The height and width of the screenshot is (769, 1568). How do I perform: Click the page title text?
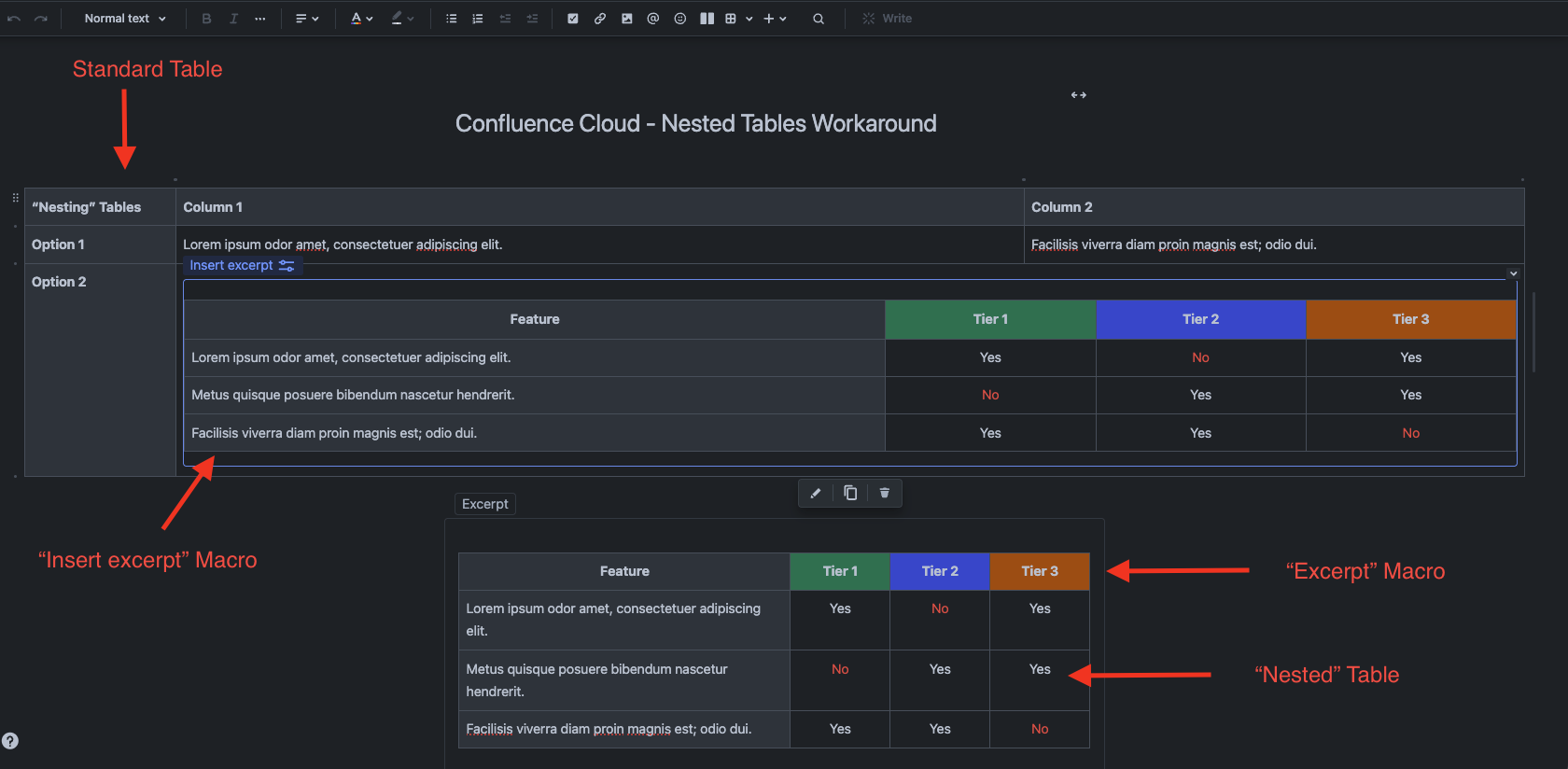point(696,123)
